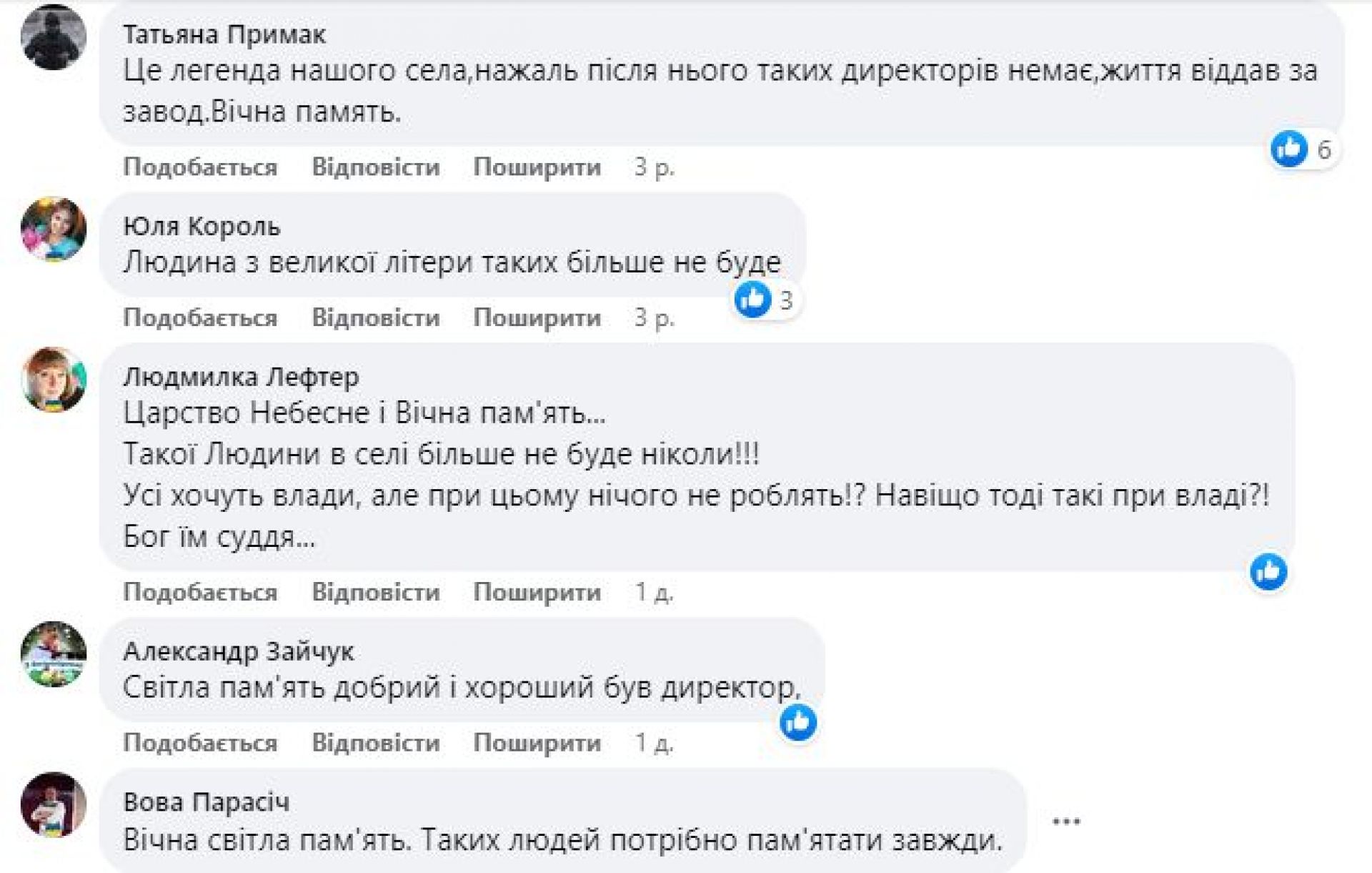The height and width of the screenshot is (873, 1372).
Task: Click the like reaction icon on Юля Король's comment
Action: (752, 300)
